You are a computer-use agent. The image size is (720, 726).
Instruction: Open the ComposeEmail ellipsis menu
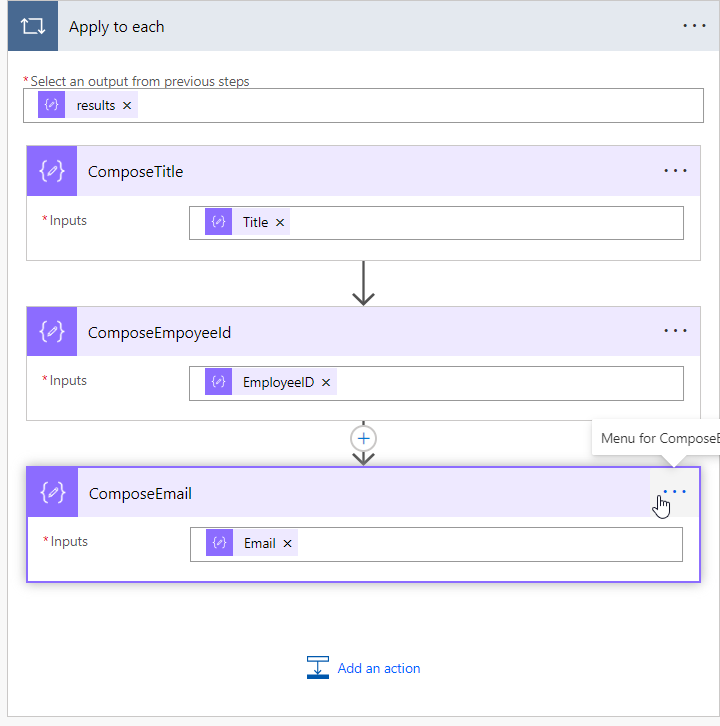click(x=675, y=492)
